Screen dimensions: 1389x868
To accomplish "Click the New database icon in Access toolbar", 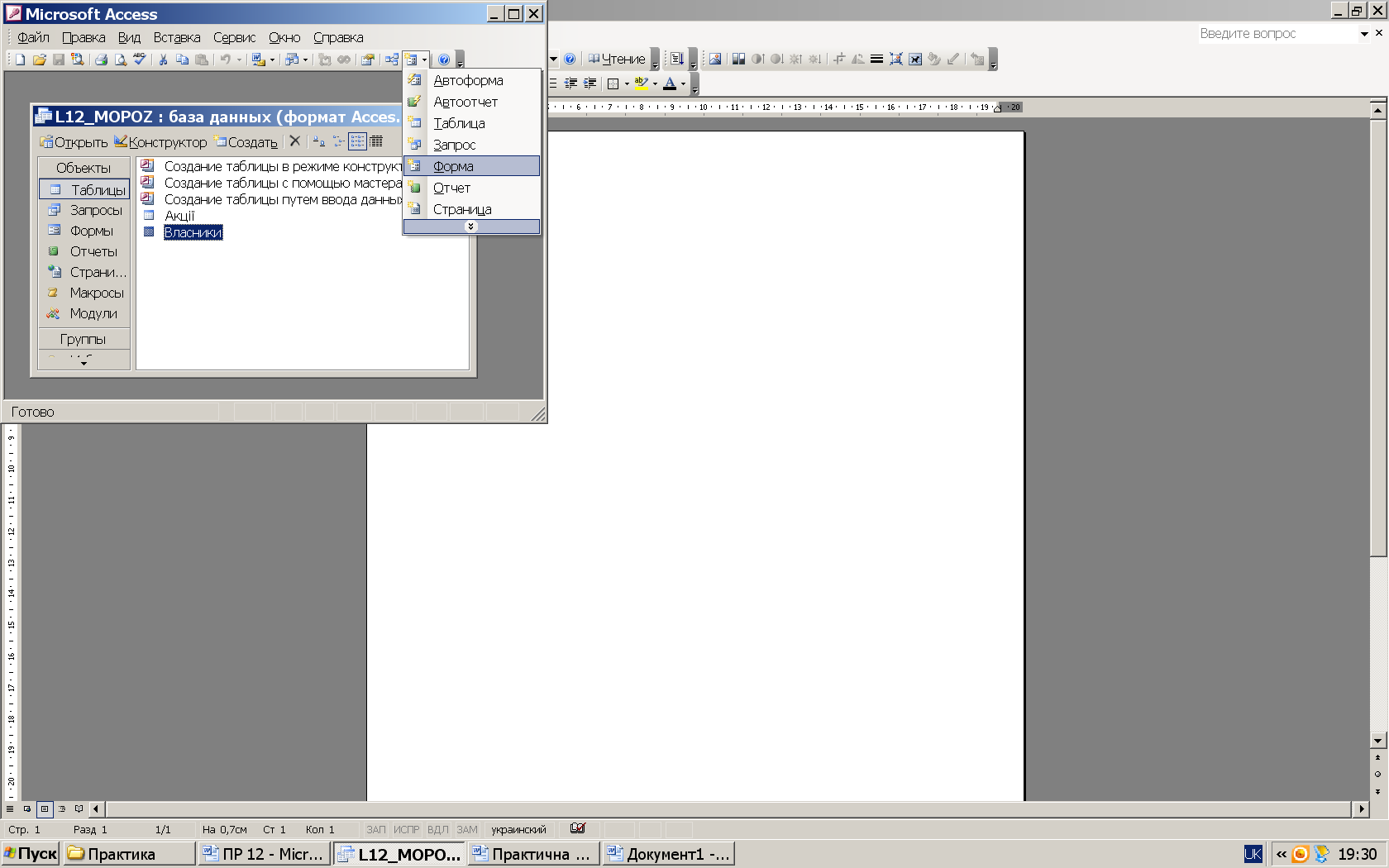I will pos(20,60).
